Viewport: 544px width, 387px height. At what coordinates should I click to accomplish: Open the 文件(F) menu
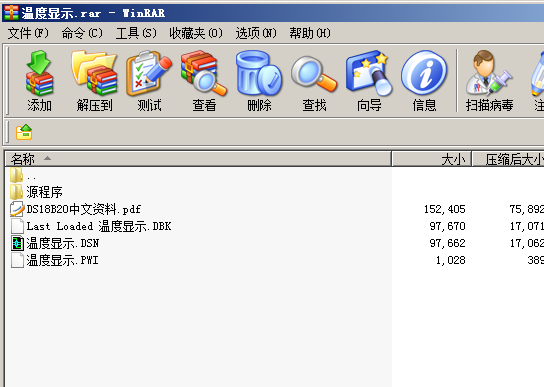(28, 33)
